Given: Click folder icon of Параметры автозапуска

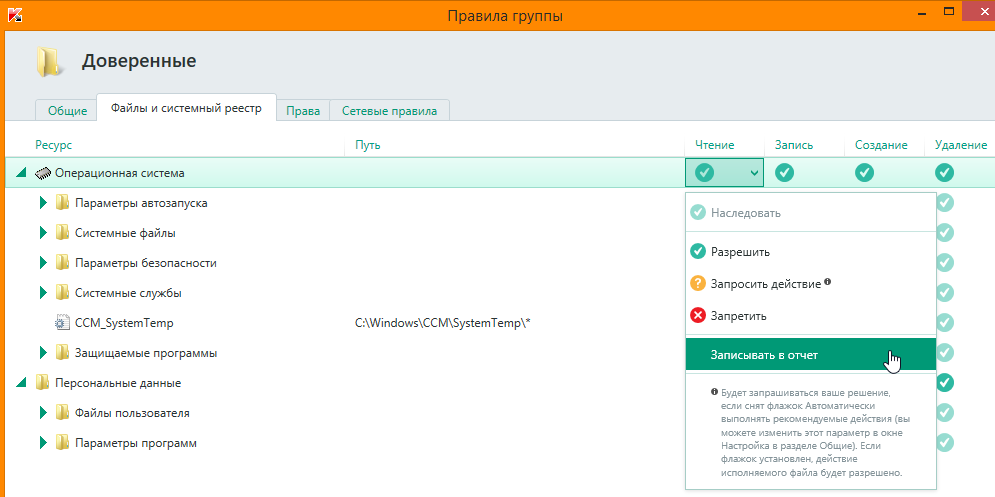Looking at the screenshot, I should (62, 203).
